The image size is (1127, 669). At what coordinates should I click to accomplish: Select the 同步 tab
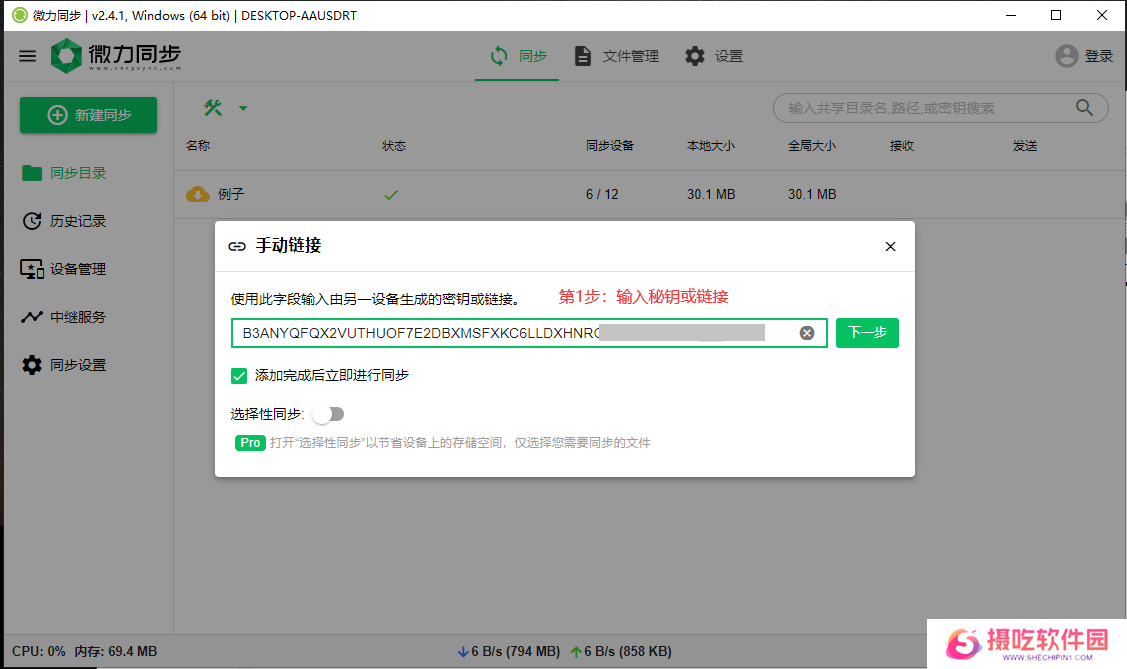pos(519,56)
